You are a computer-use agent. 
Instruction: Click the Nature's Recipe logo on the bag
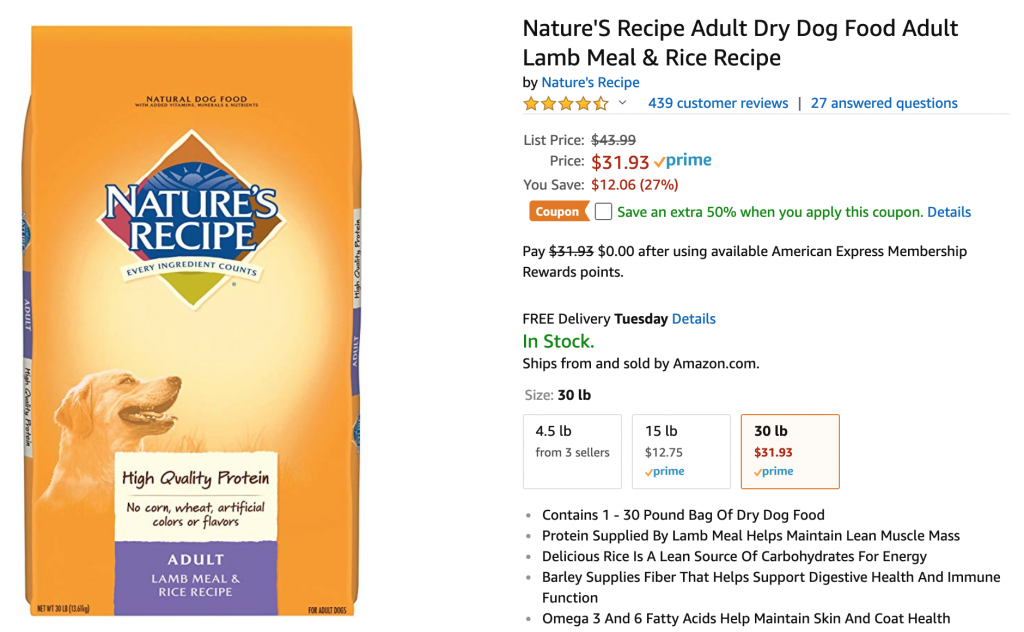tap(191, 219)
